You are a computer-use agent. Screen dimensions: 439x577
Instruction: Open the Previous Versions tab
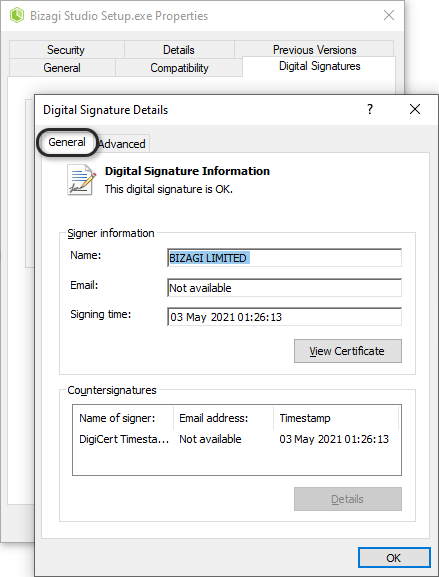[315, 50]
